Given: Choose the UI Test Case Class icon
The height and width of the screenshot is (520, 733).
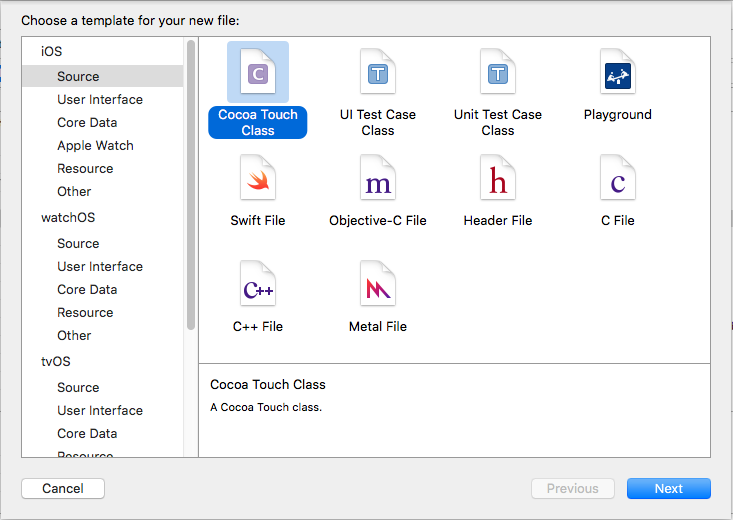Looking at the screenshot, I should tap(378, 73).
